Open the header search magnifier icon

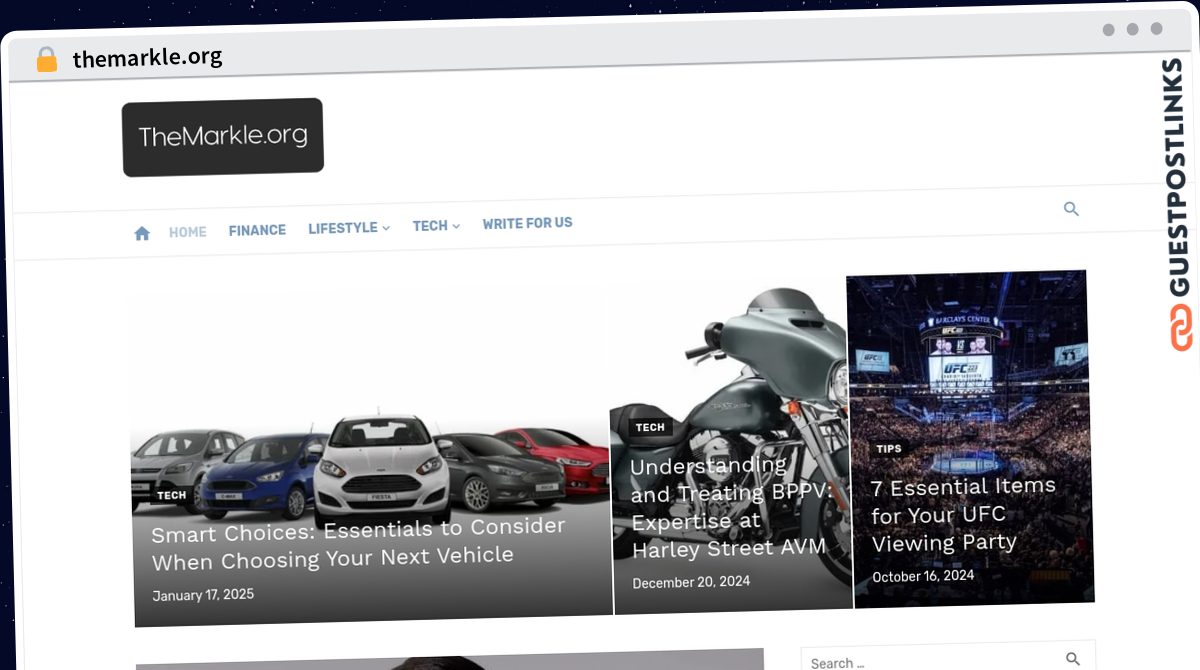coord(1071,209)
